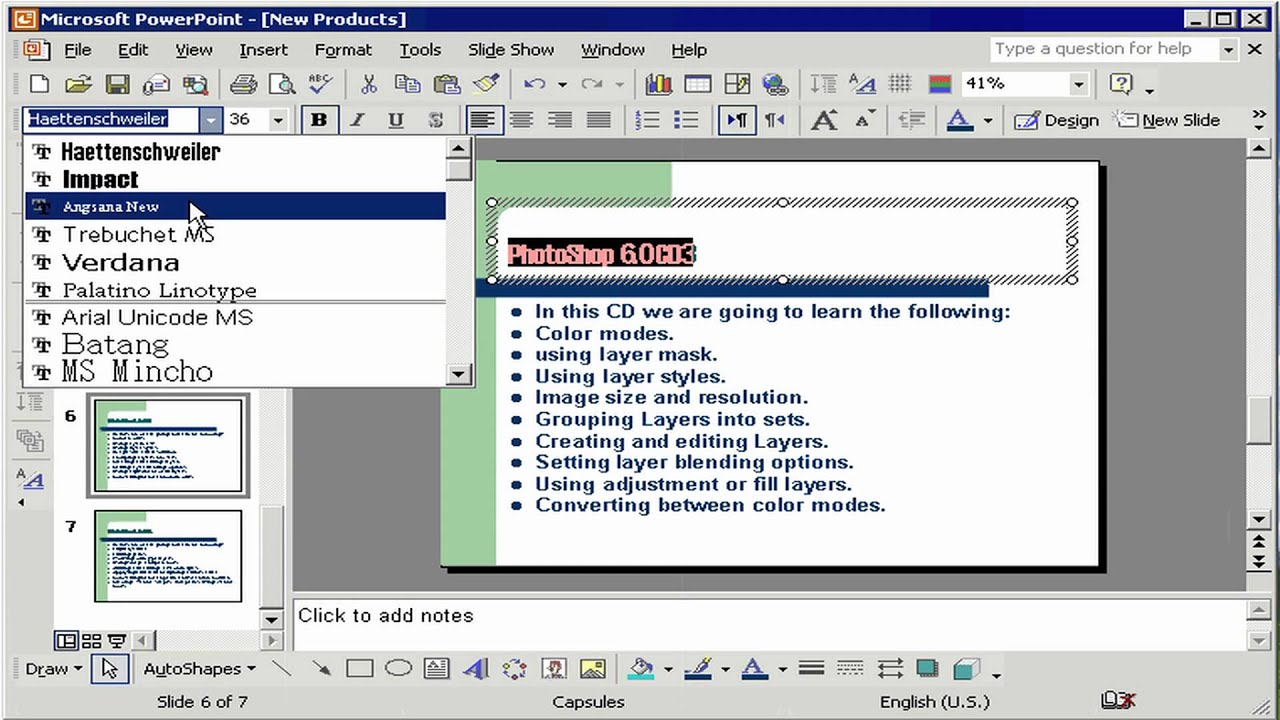Toggle text Shadow formatting
This screenshot has width=1280, height=720.
[x=435, y=120]
